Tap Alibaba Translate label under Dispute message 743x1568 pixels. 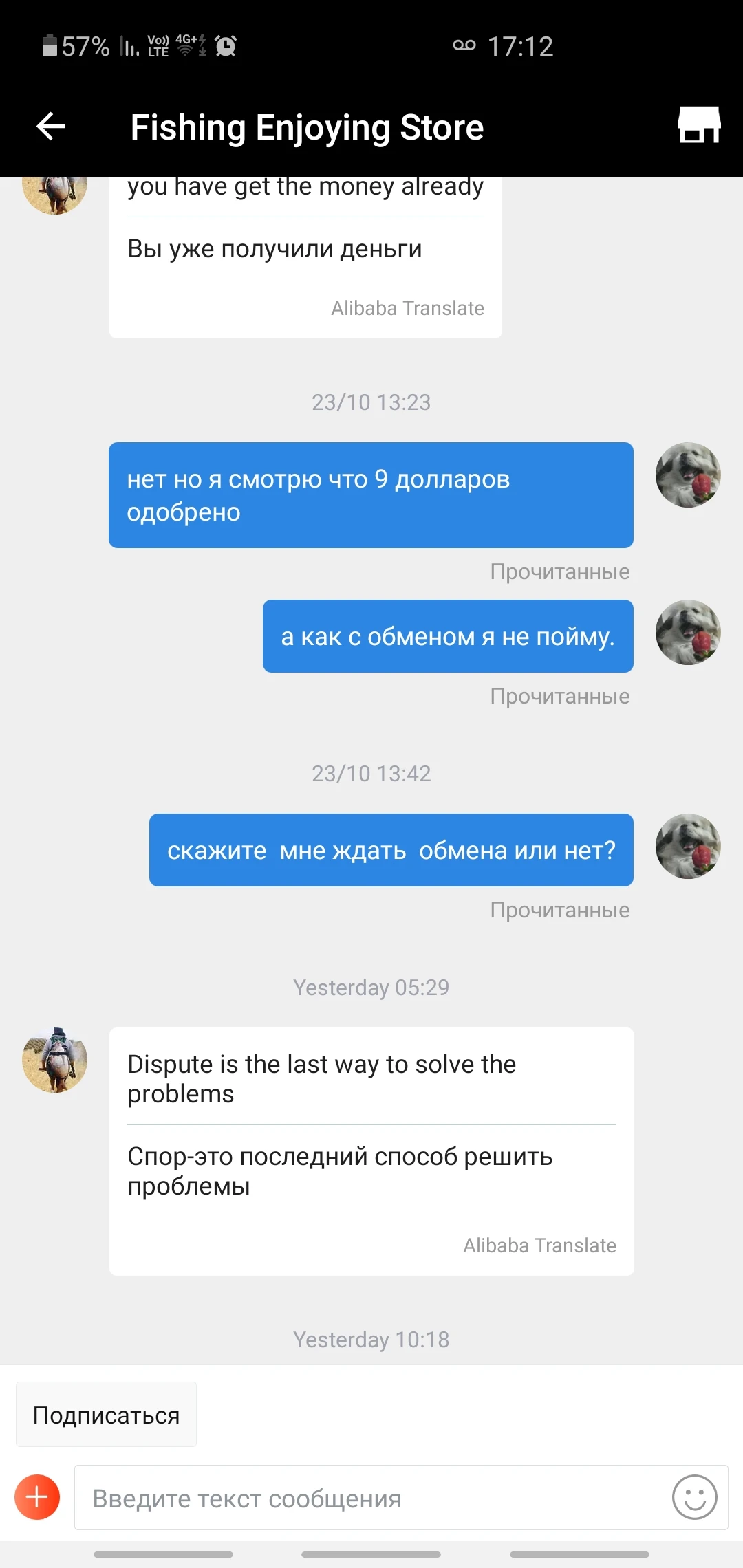[x=539, y=1245]
